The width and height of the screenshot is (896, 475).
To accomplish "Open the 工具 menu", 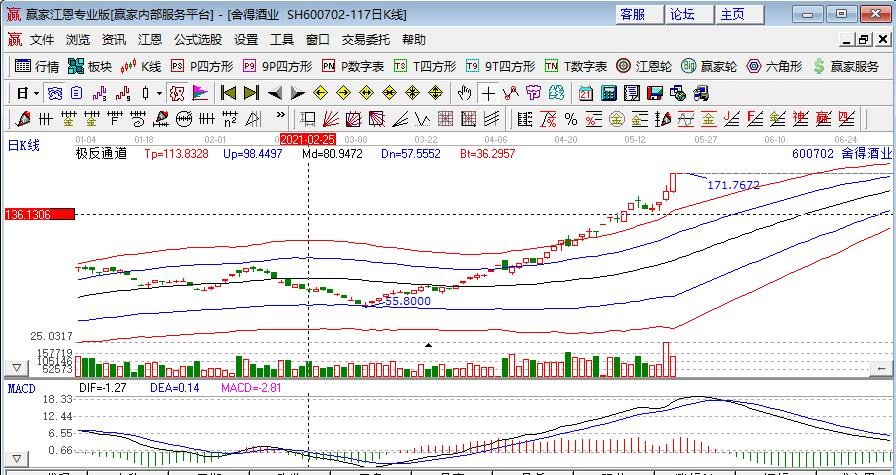I will [282, 39].
